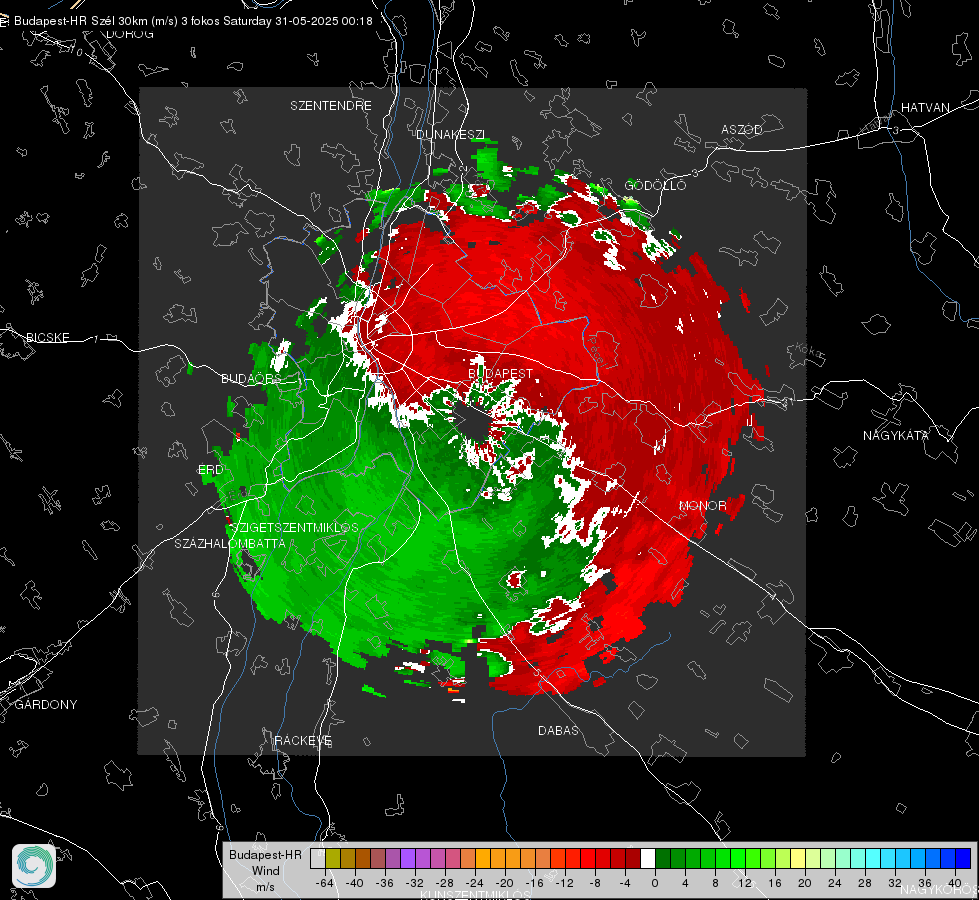Click the 'm/s' unit label in legend
This screenshot has height=900, width=979.
[265, 886]
